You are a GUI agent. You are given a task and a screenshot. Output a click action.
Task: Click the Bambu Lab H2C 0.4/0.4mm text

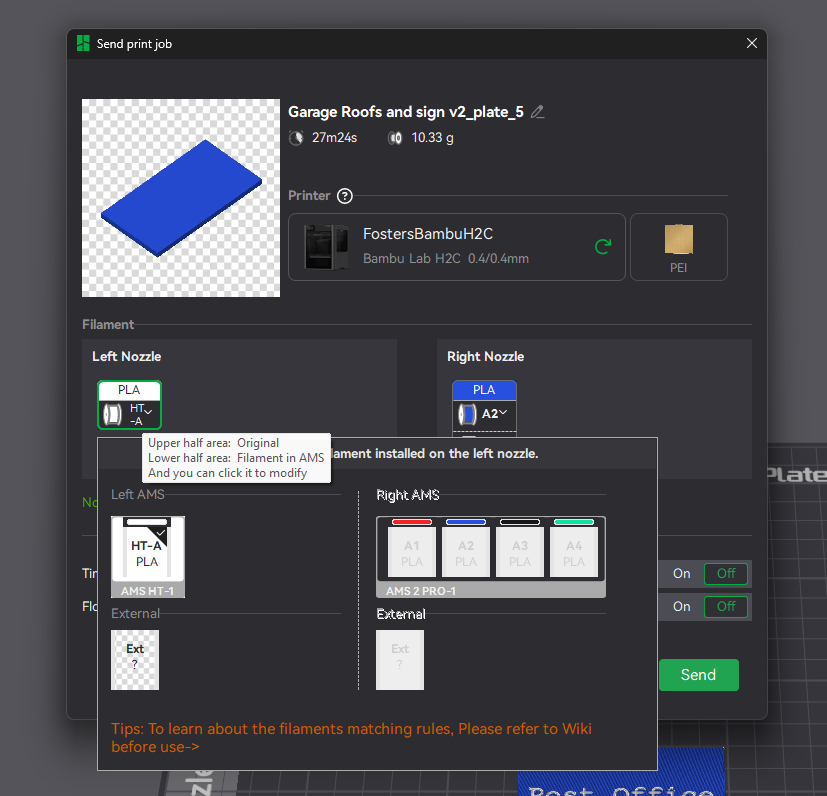pyautogui.click(x=446, y=258)
